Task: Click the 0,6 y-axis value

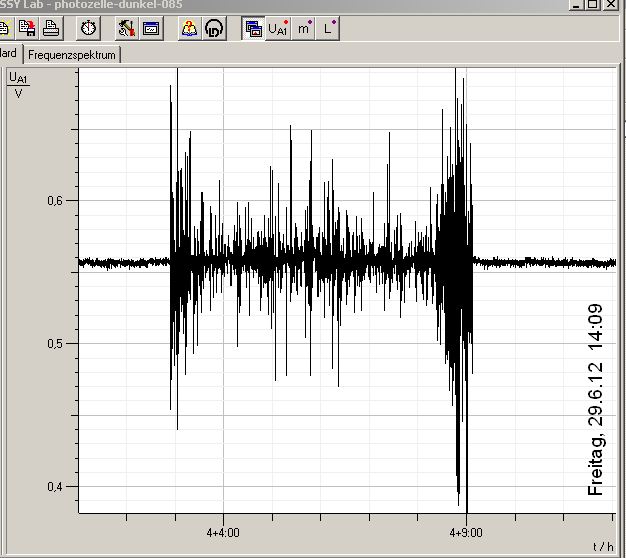Action: [x=55, y=200]
